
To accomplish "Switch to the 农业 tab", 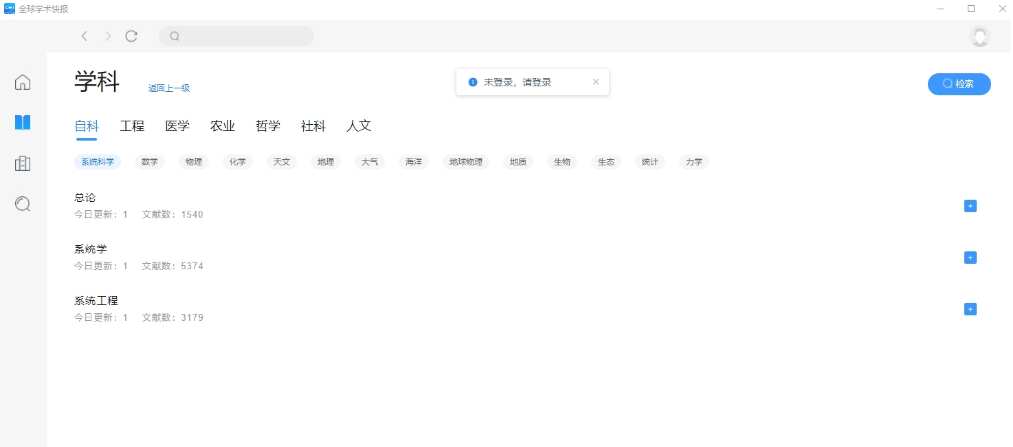I will 222,126.
